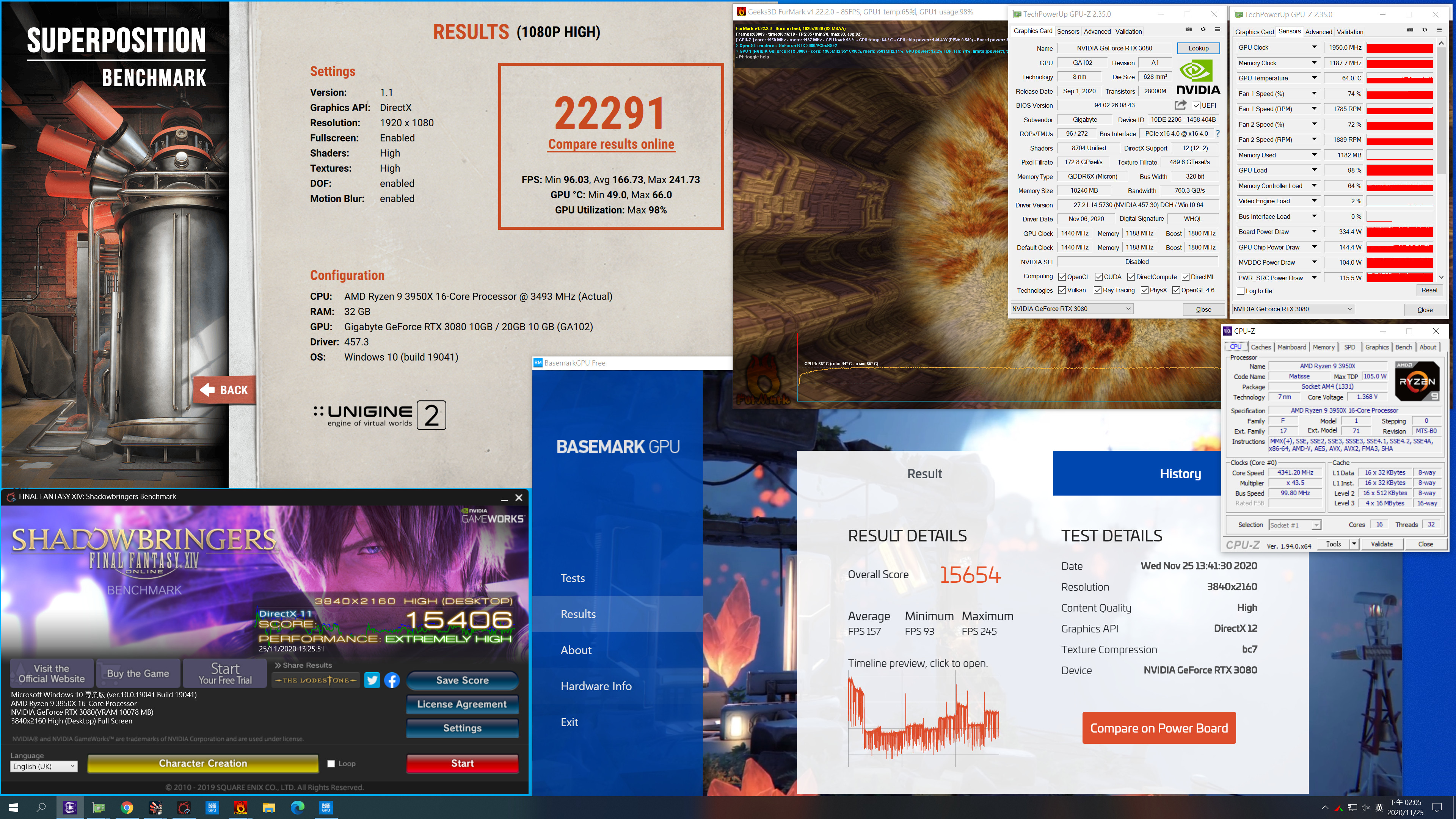Open the hamburger menu in the GPU-Z Graphics Card window
This screenshot has width=1456, height=819.
(x=1218, y=30)
